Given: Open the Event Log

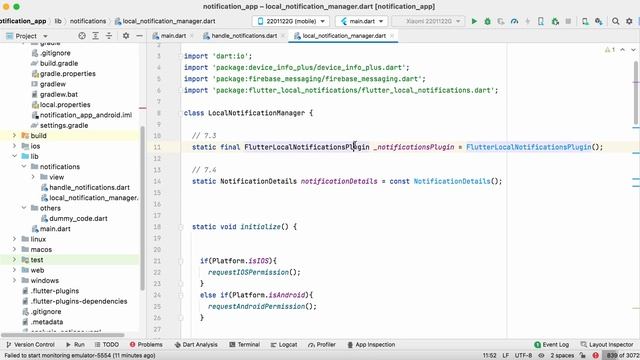Looking at the screenshot, I should pos(551,345).
